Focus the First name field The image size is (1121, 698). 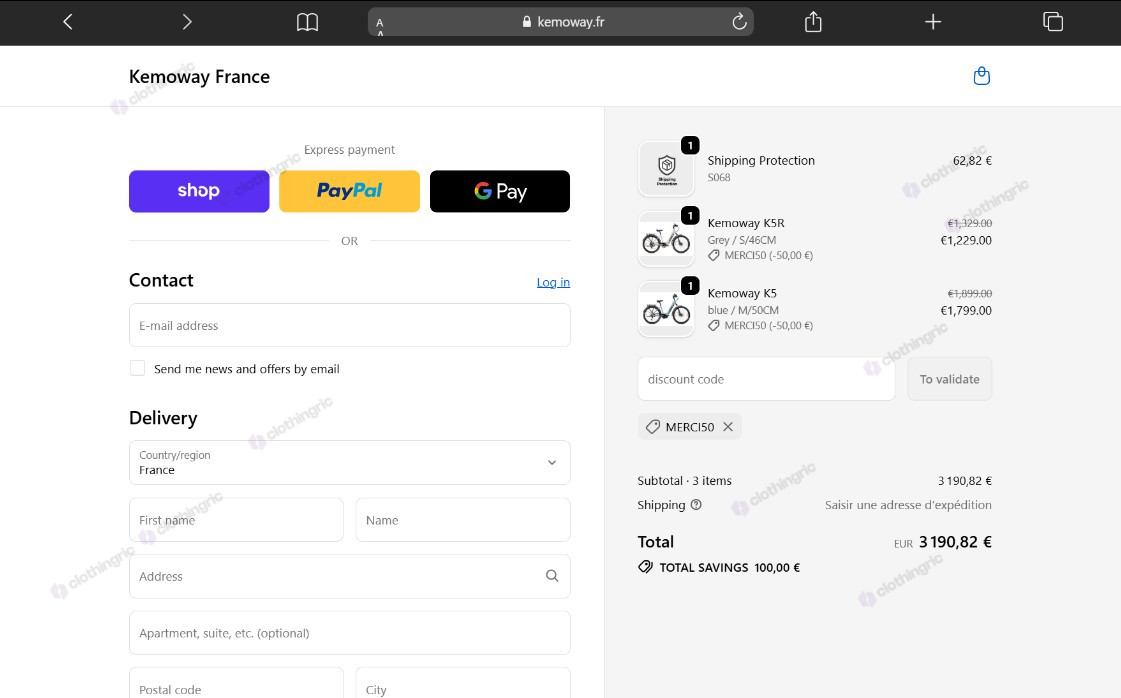[237, 520]
